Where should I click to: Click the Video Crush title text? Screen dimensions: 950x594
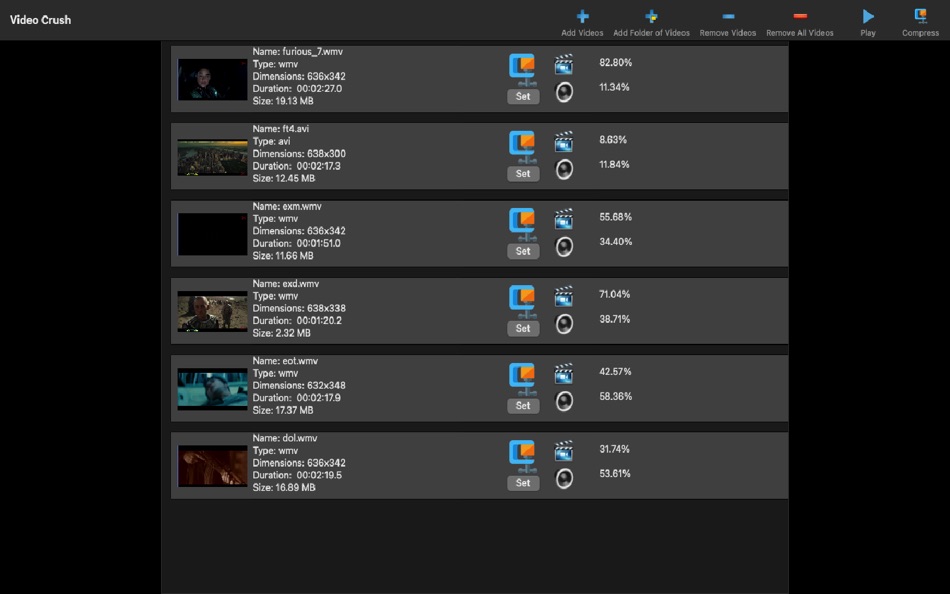point(41,20)
